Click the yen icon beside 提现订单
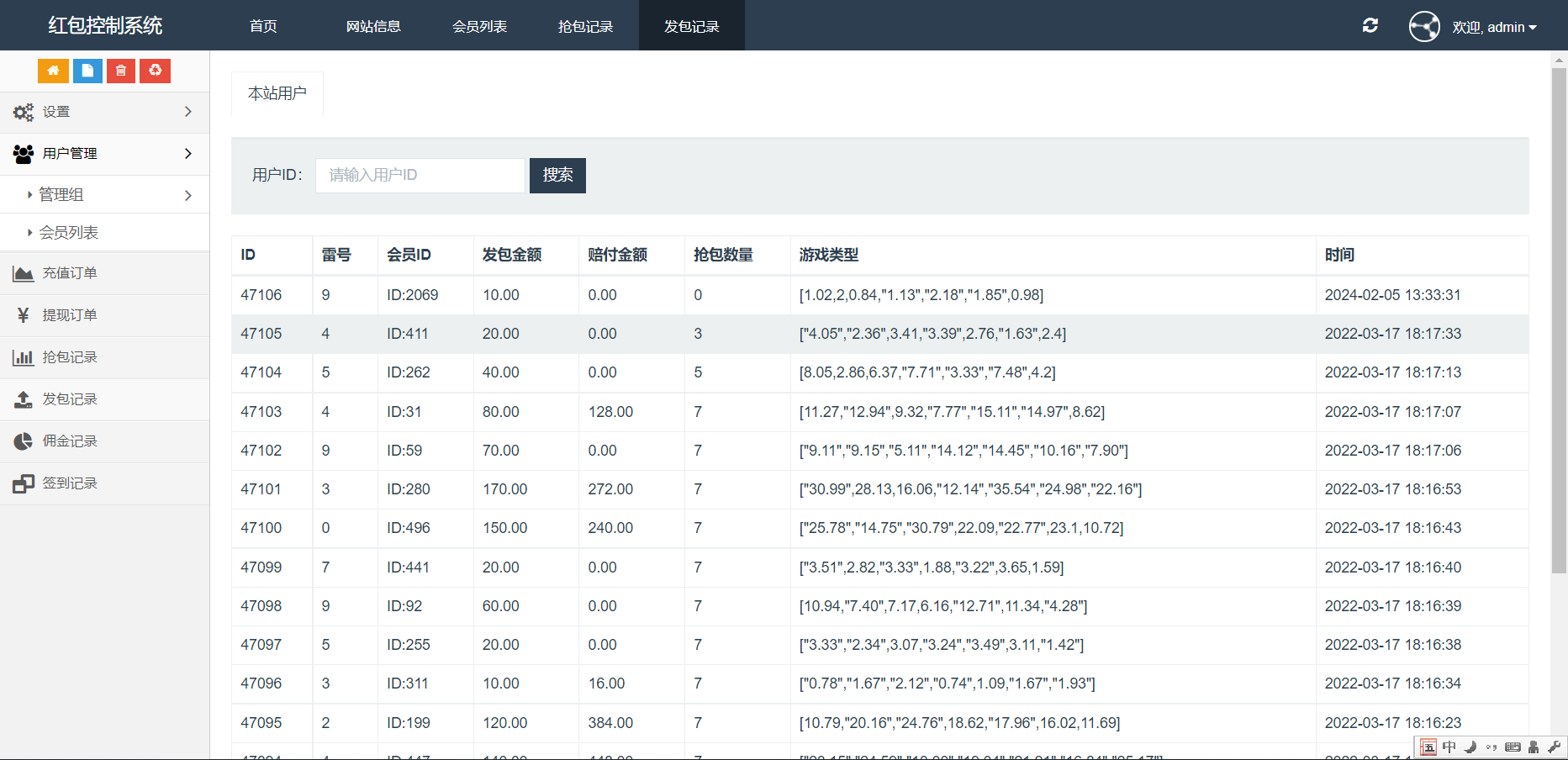The image size is (1568, 760). (x=24, y=315)
